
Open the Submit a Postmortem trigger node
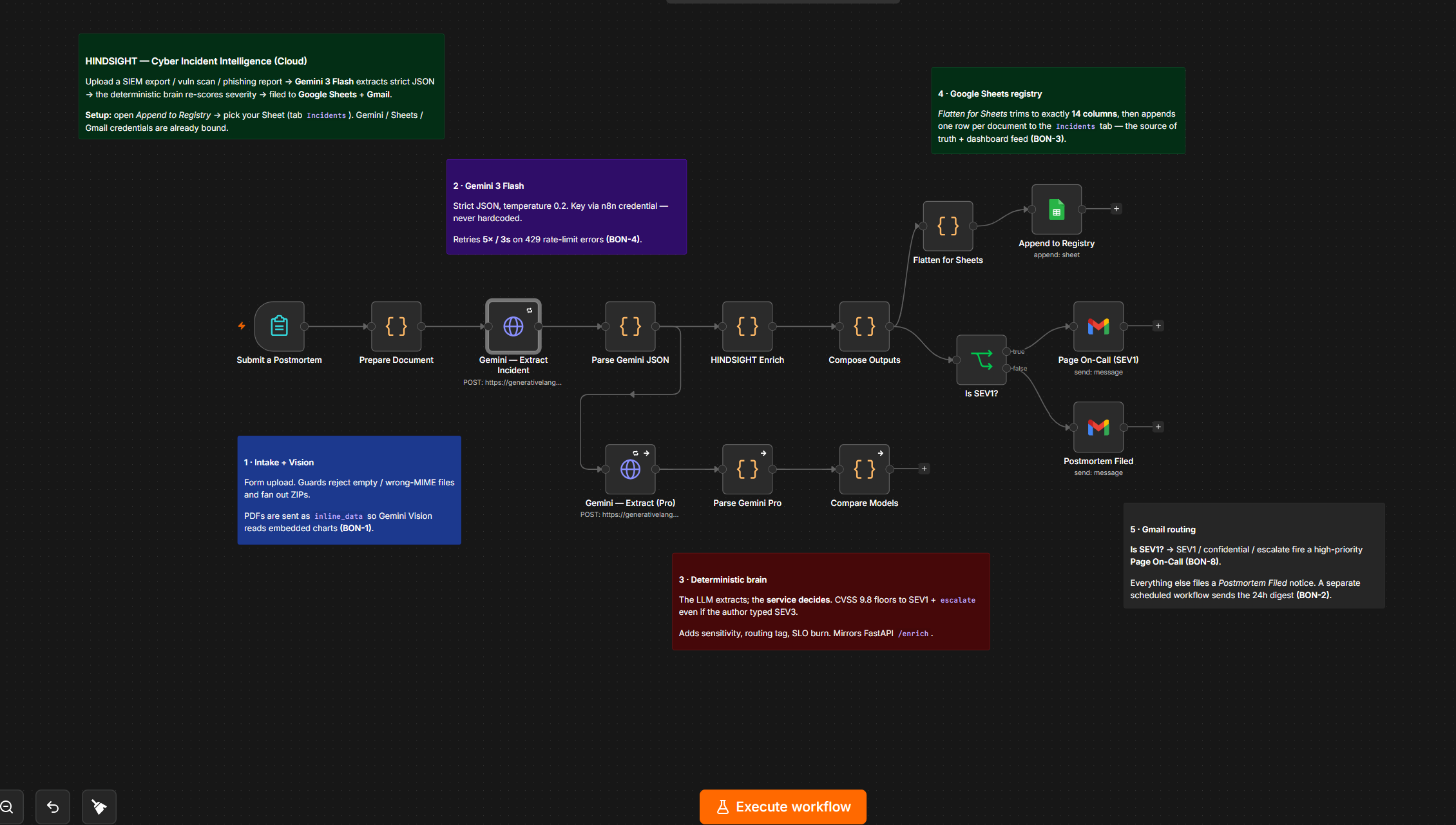[279, 326]
